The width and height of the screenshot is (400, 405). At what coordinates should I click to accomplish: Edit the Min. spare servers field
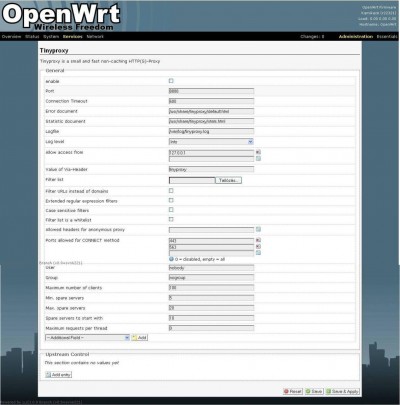(x=211, y=298)
